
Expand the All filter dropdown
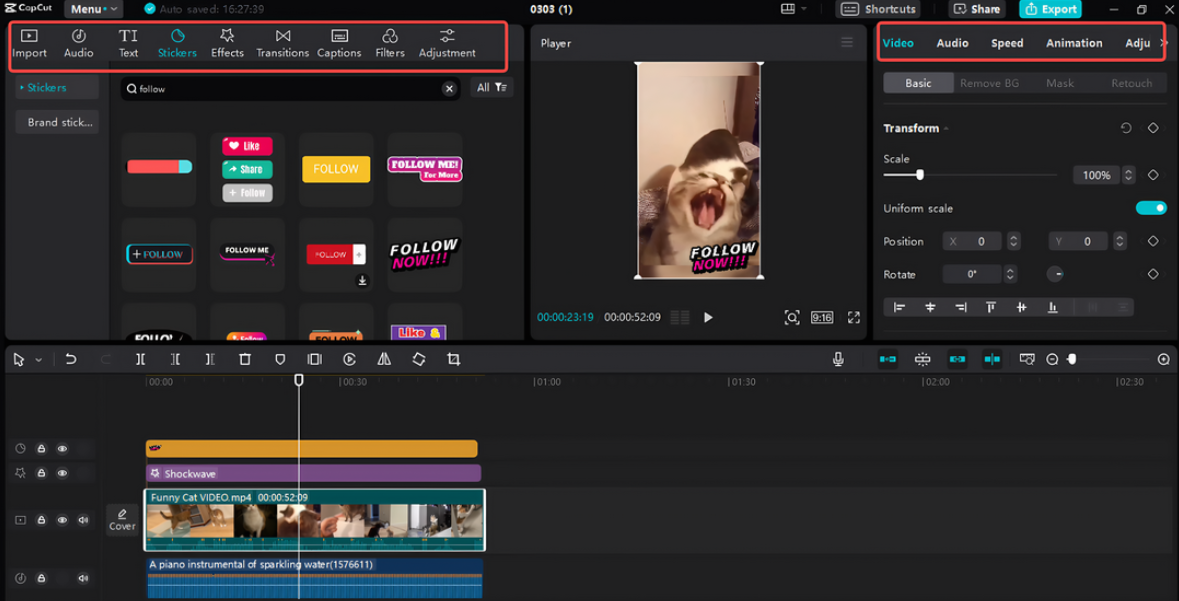tap(491, 88)
